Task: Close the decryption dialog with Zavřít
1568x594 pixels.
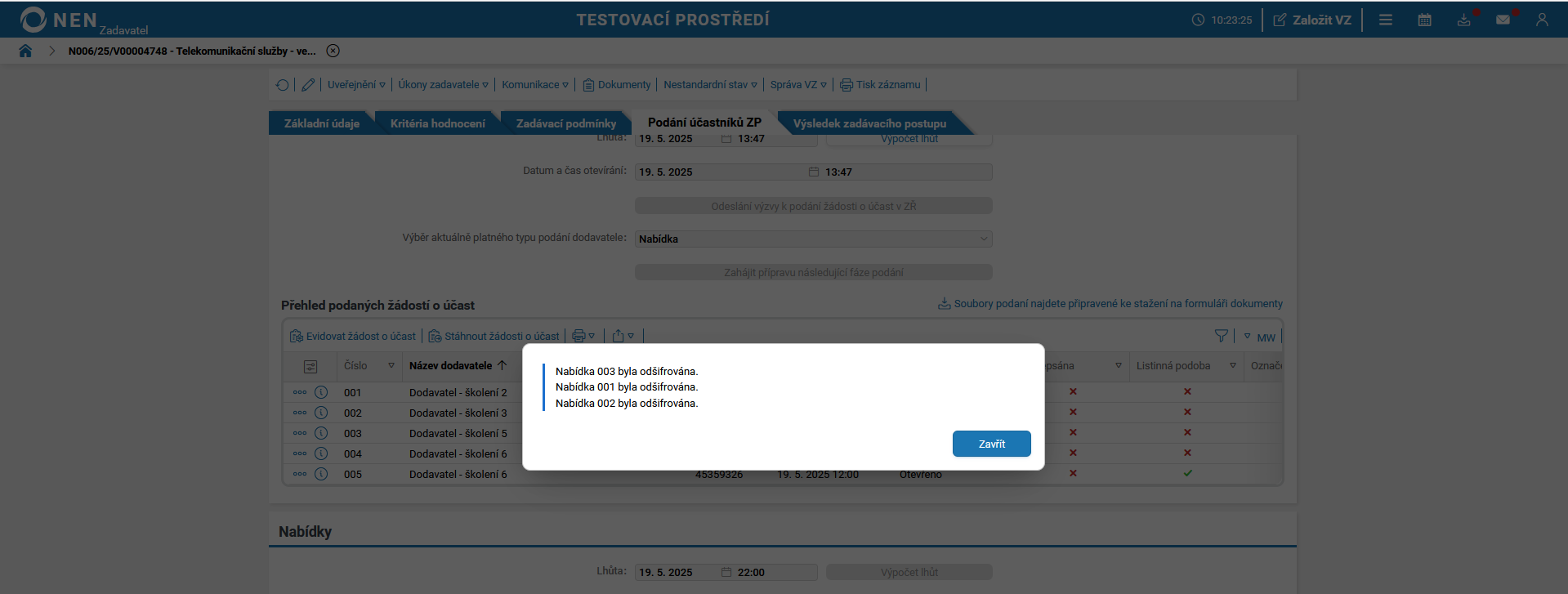Action: [x=991, y=444]
